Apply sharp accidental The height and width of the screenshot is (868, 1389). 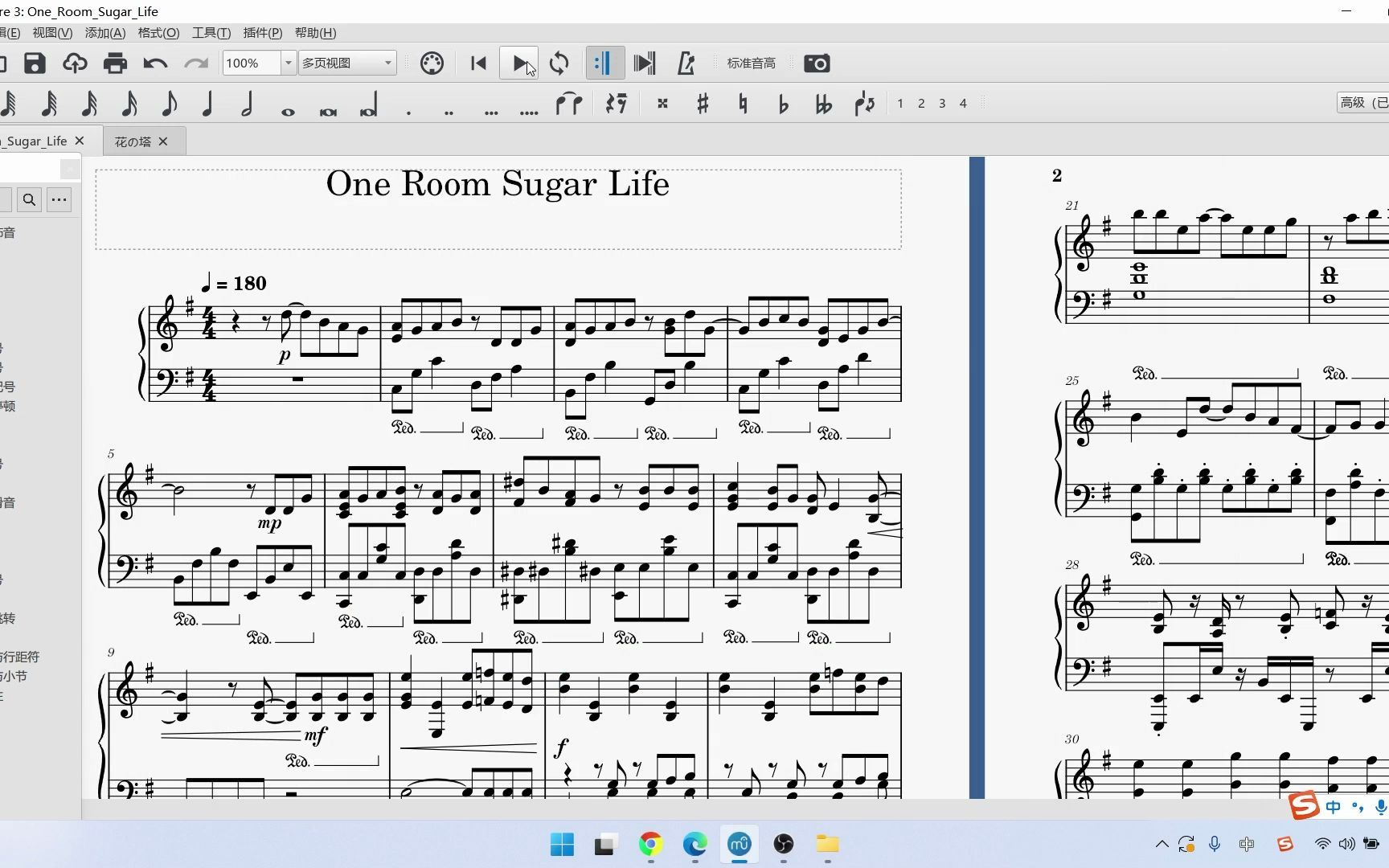click(x=703, y=104)
